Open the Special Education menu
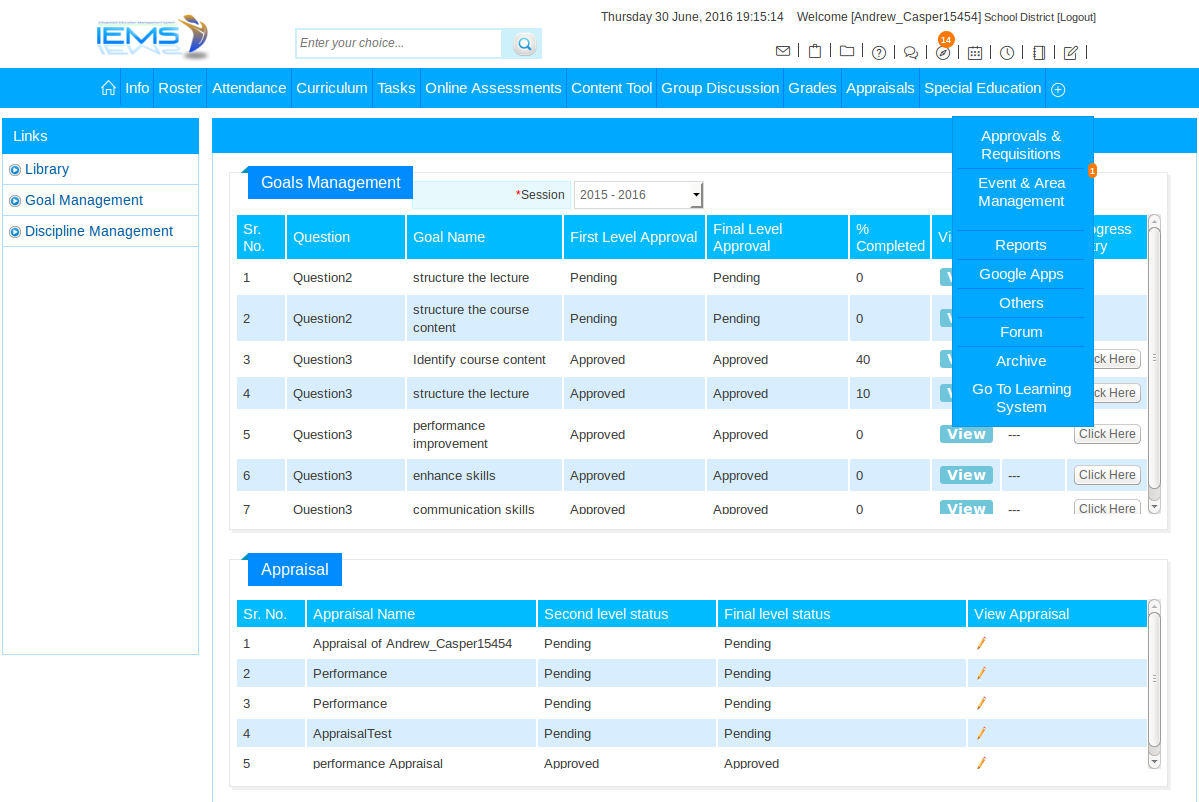1199x802 pixels. pyautogui.click(x=983, y=88)
